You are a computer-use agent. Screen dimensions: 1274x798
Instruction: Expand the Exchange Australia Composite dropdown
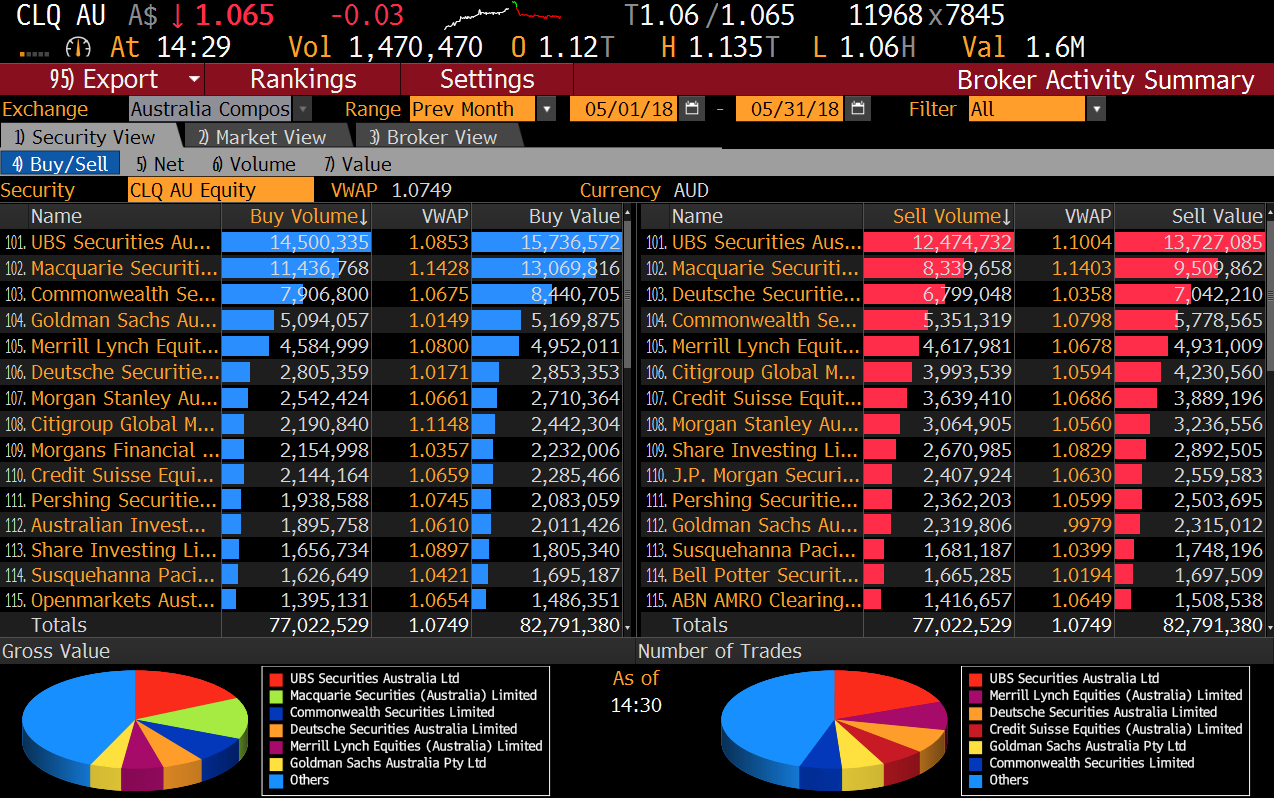(x=302, y=109)
